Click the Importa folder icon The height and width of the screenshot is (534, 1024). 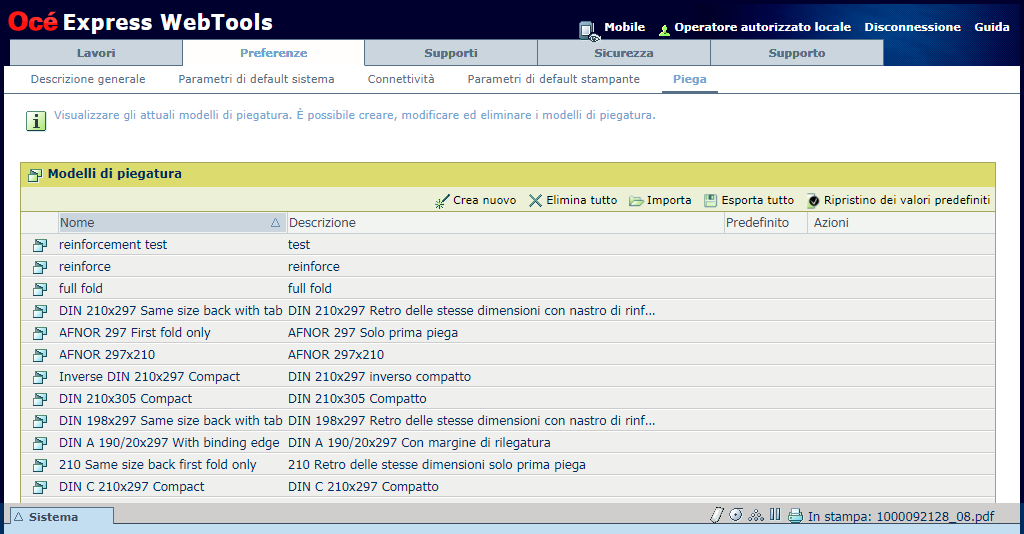(x=636, y=201)
